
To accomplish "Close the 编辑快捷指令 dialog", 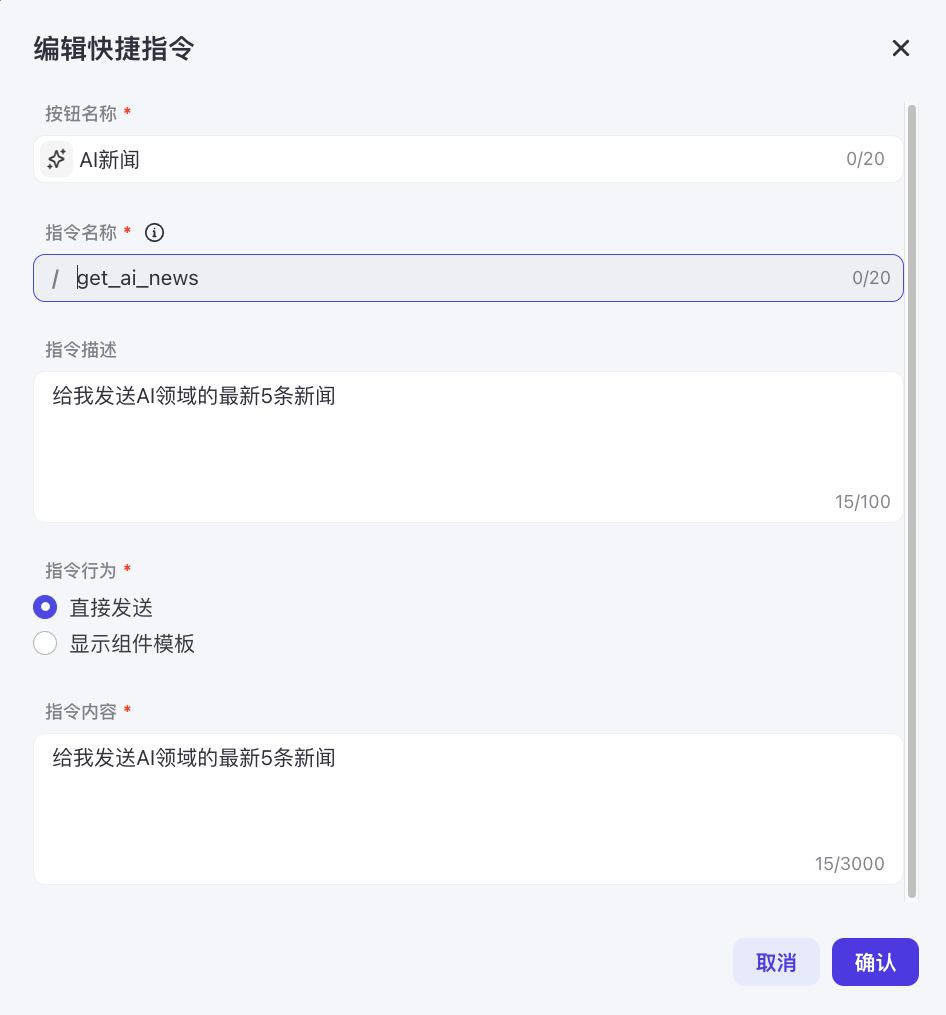I will tap(901, 48).
